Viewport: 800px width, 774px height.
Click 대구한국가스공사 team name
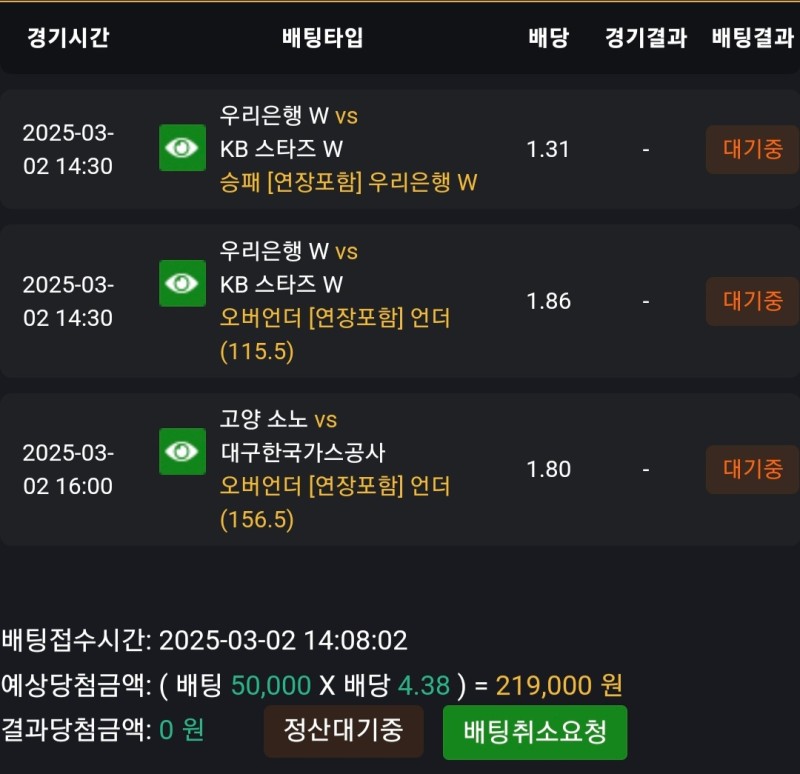pos(303,453)
